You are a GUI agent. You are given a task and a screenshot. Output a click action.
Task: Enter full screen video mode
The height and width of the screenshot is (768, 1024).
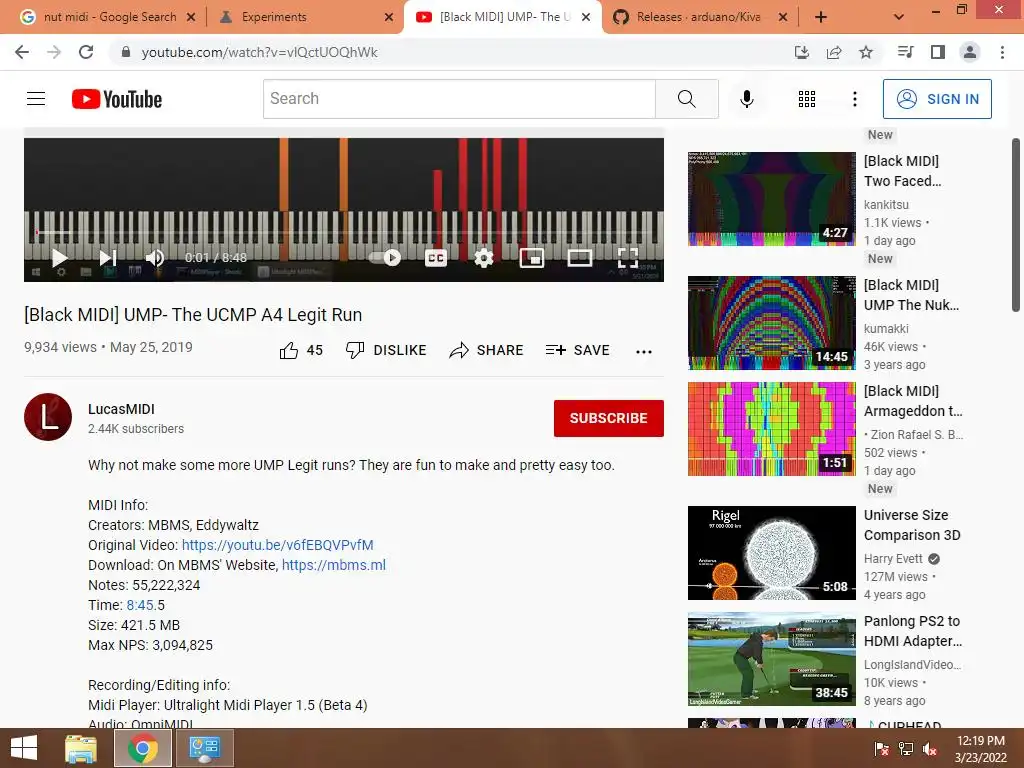[x=628, y=258]
